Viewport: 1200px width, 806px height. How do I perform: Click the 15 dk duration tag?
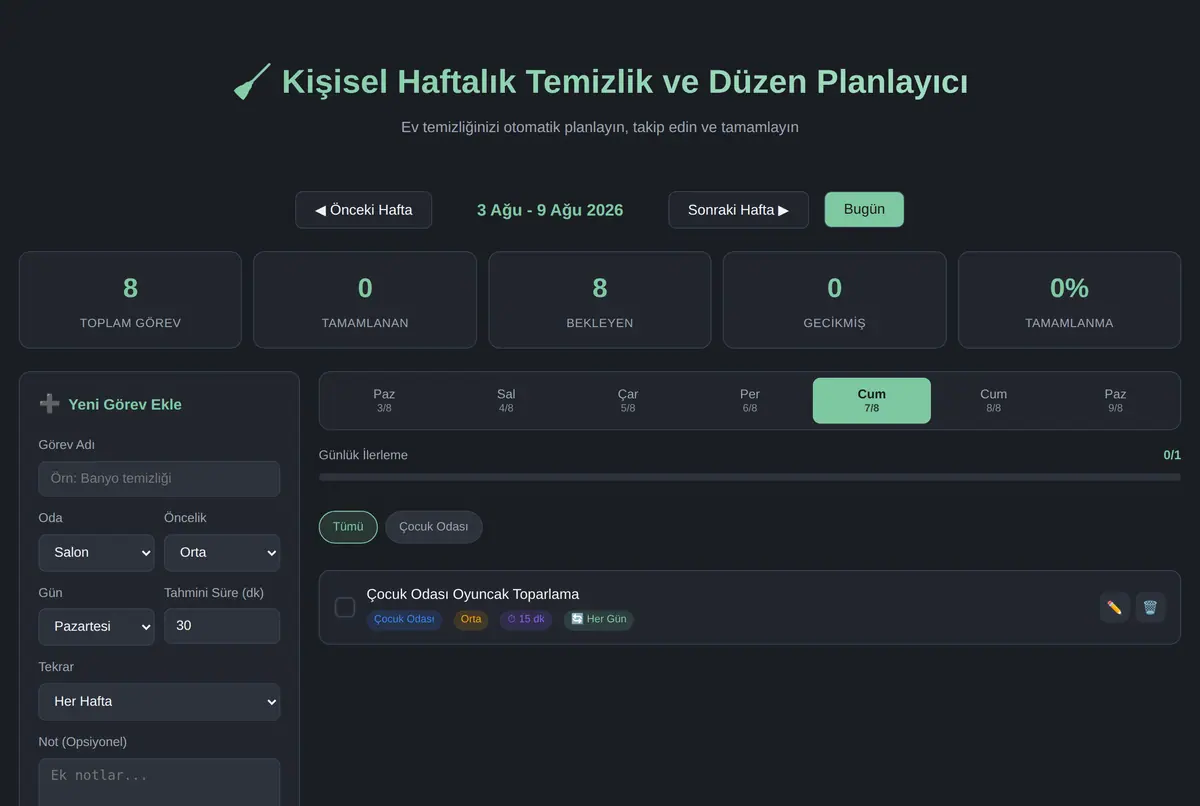click(526, 620)
